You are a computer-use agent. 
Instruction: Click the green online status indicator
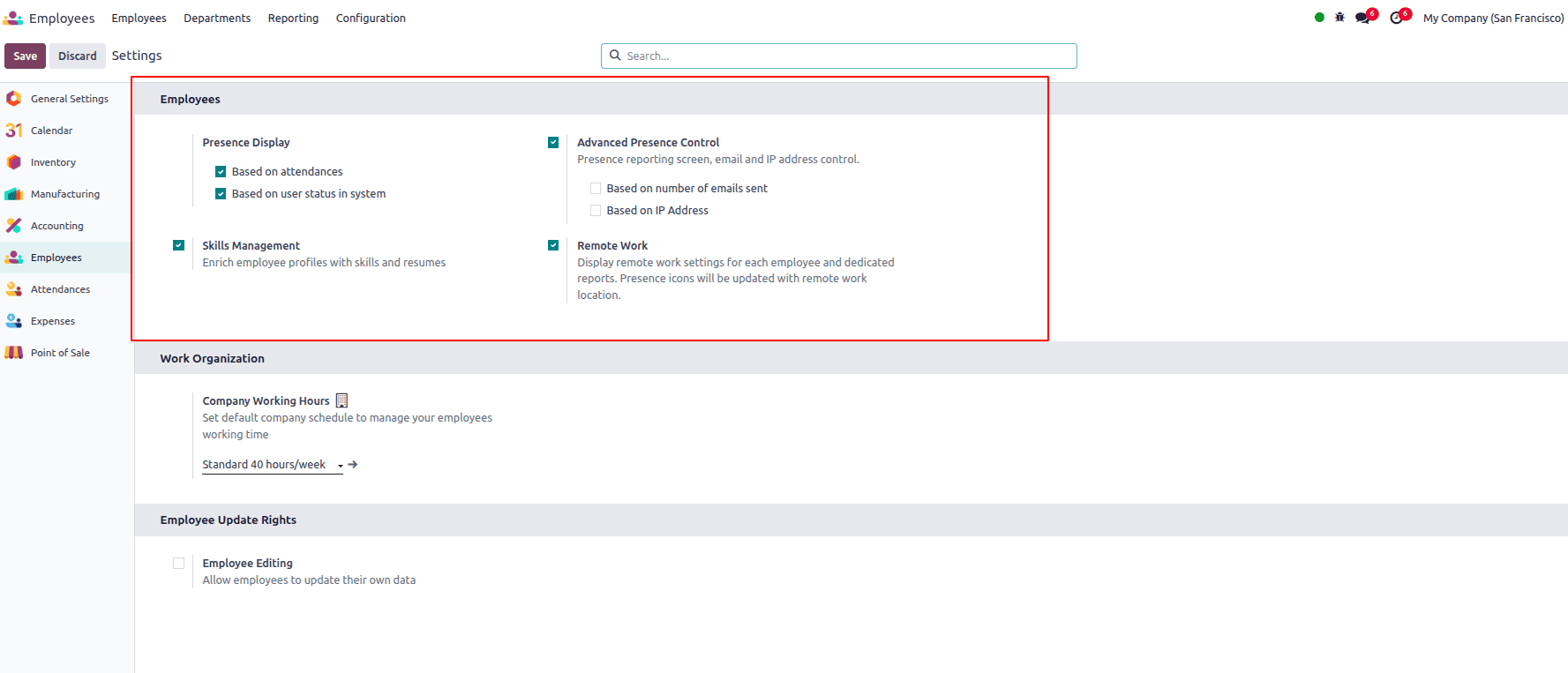pos(1319,17)
